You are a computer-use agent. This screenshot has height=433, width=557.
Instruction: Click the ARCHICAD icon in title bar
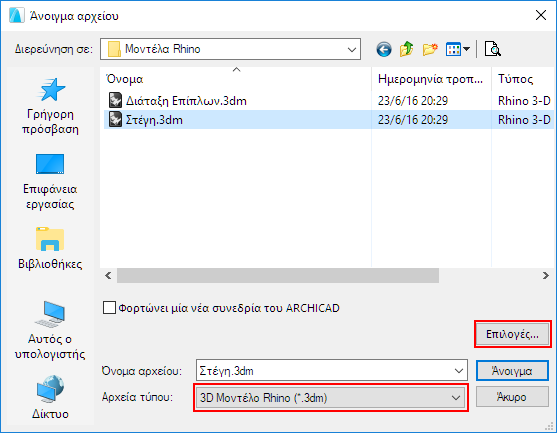tap(17, 16)
